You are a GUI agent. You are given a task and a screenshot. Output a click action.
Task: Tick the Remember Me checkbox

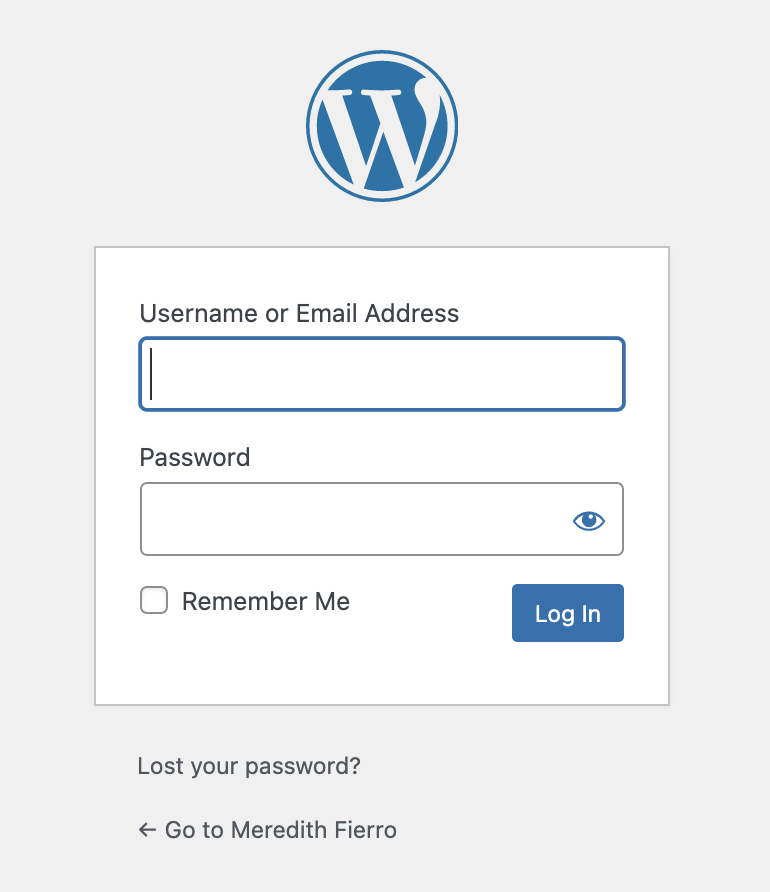click(154, 600)
